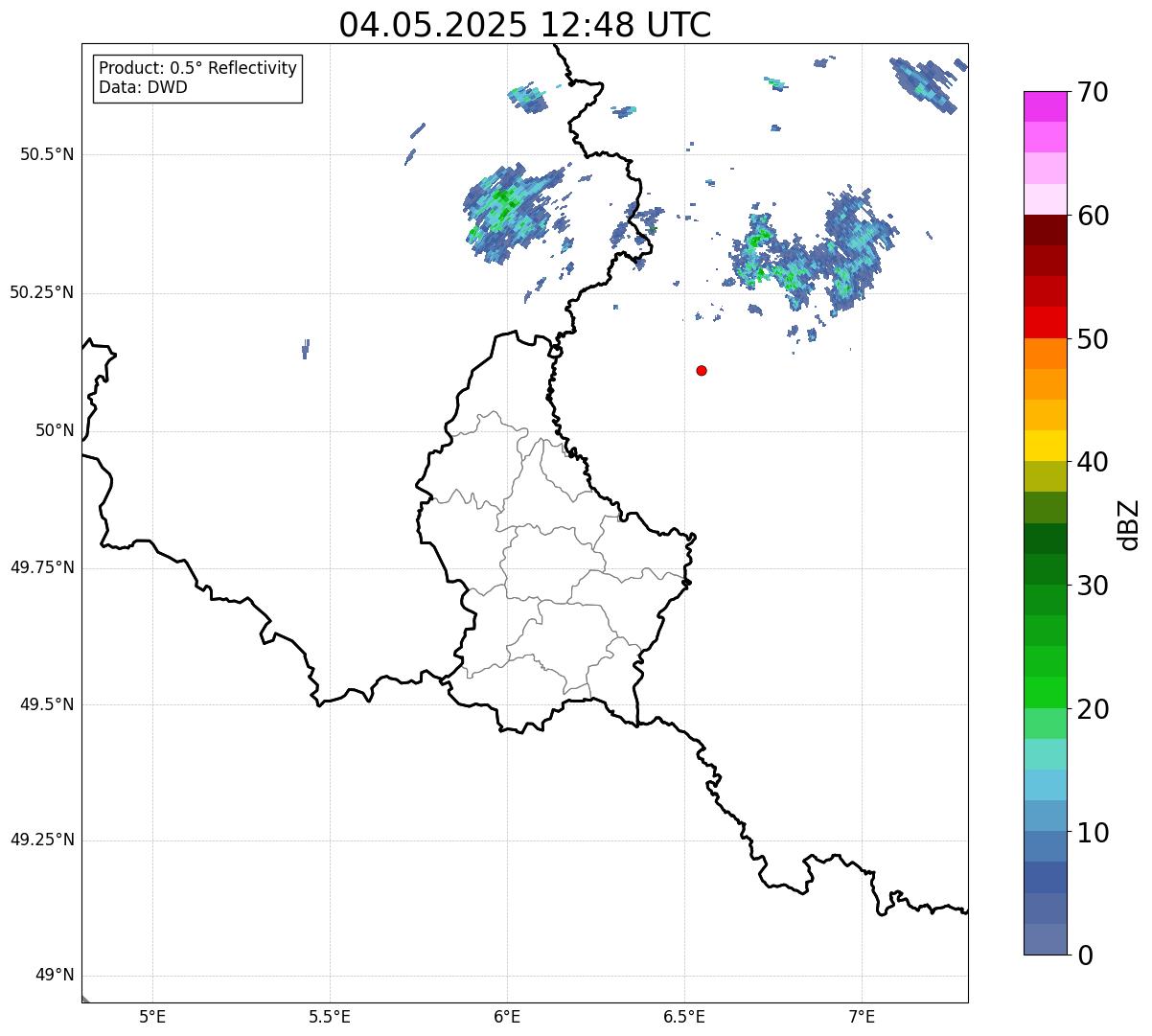
Task: Click the Product: 0.5° Reflectivity text
Action: (x=198, y=69)
